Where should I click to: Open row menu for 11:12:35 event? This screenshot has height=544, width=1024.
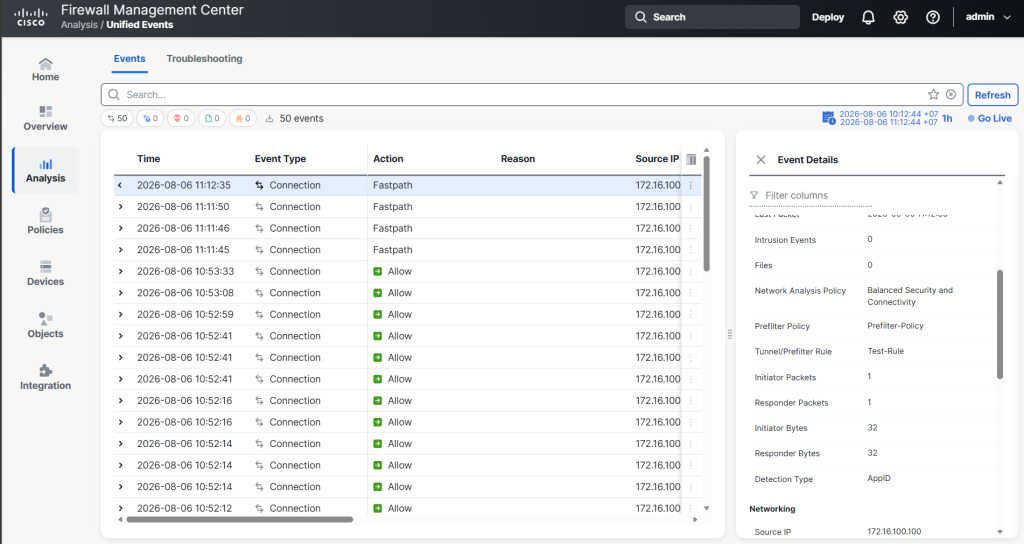coord(691,185)
